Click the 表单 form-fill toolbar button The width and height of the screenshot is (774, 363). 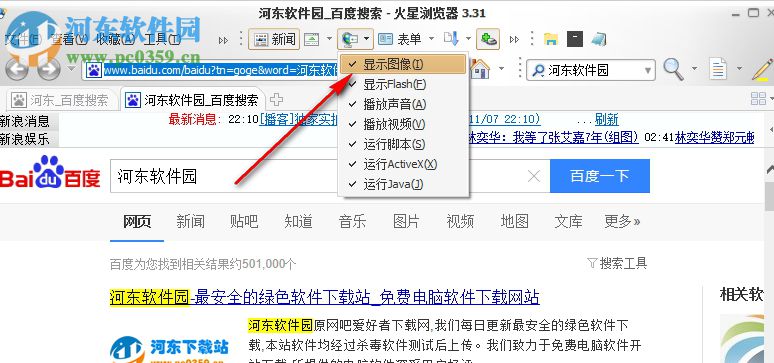point(400,39)
